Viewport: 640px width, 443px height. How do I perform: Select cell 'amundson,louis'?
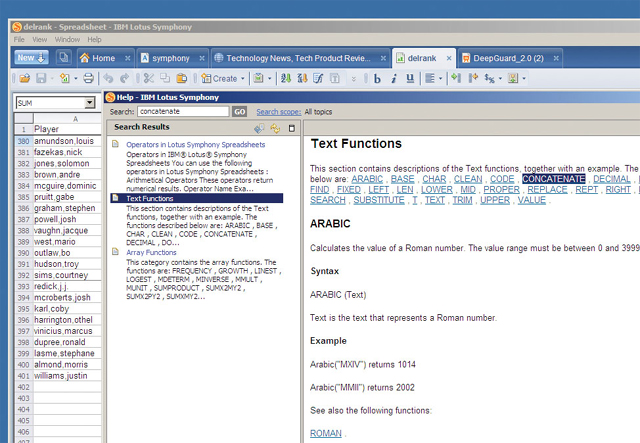coord(67,141)
